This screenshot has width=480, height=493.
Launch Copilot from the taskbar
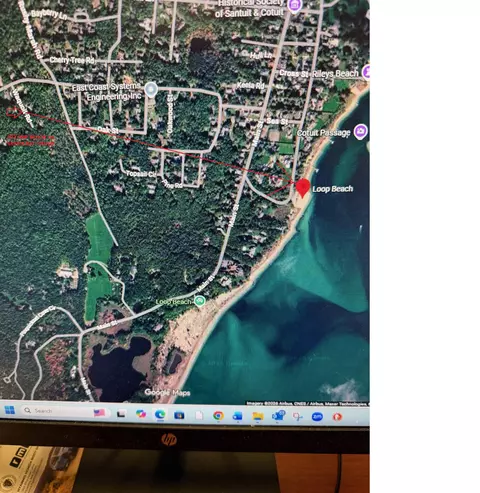click(x=141, y=414)
